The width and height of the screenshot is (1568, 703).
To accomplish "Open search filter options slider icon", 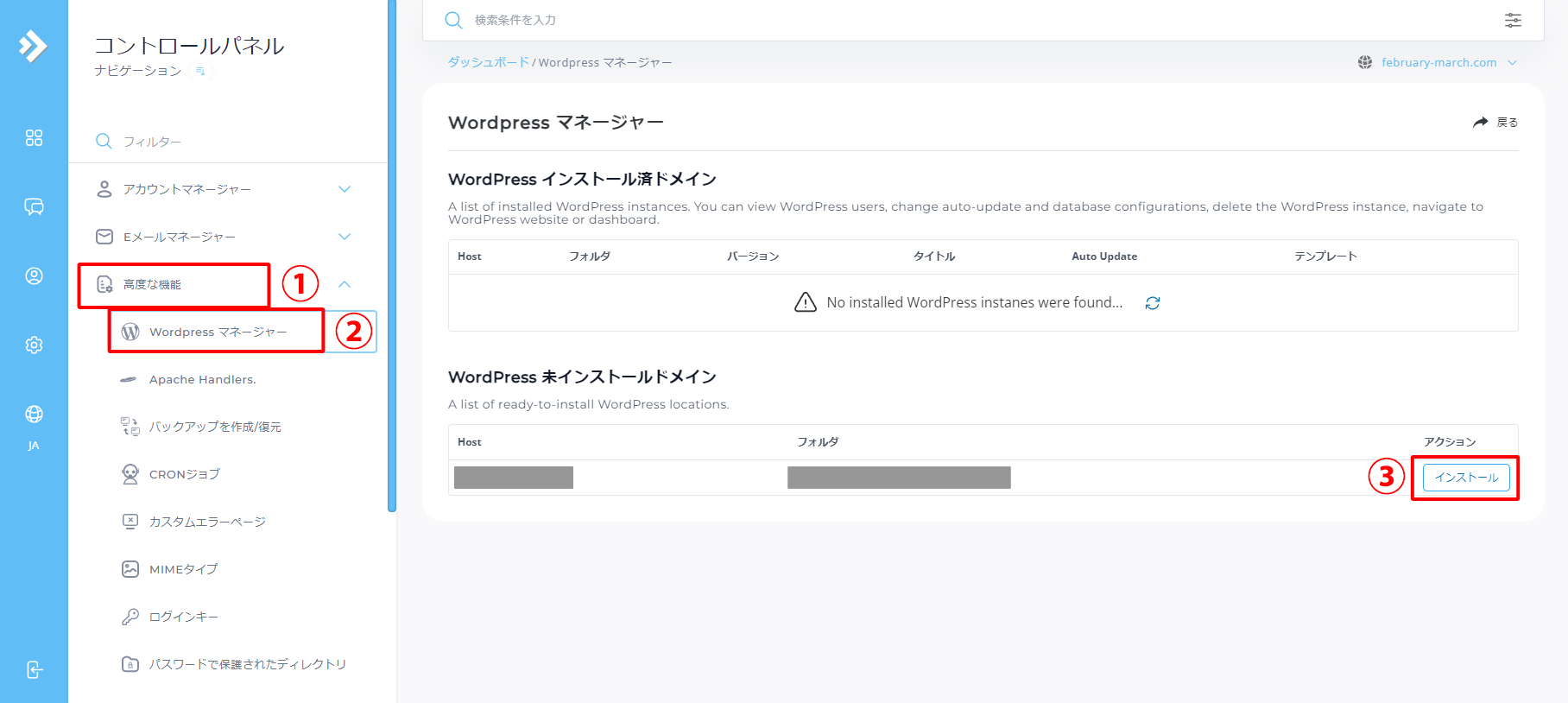I will (1513, 20).
